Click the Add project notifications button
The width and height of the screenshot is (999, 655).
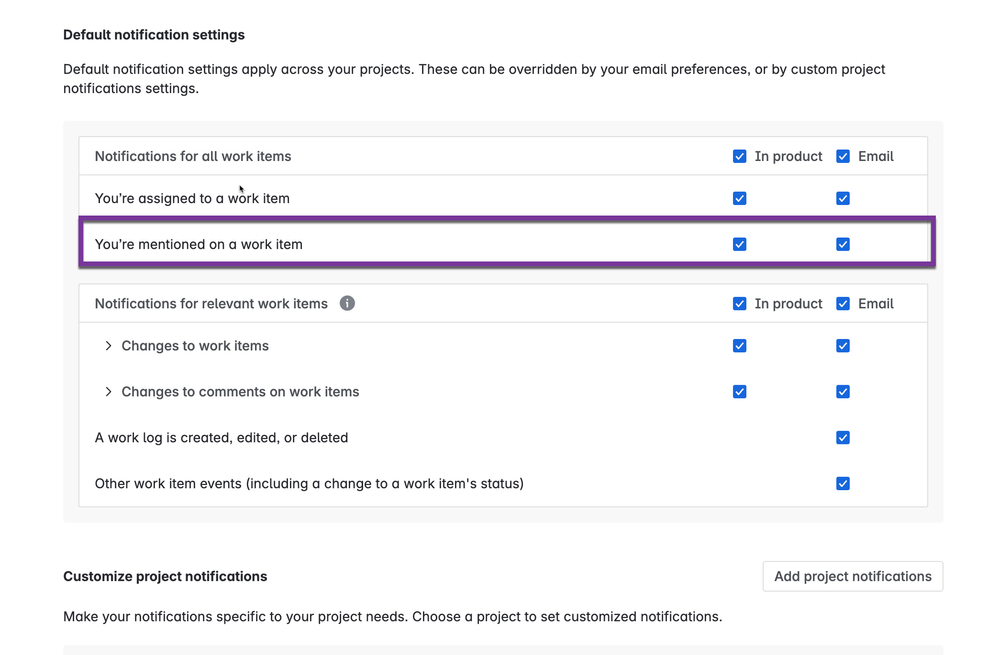tap(852, 576)
